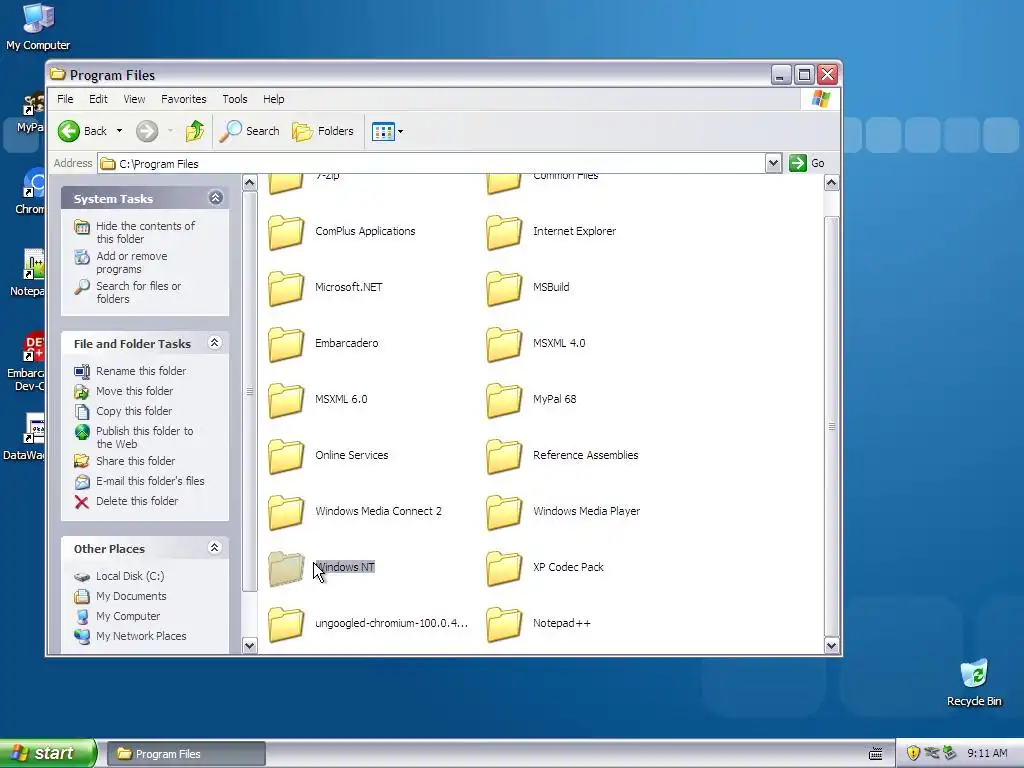The width and height of the screenshot is (1024, 768).
Task: Click the file list scroll down arrow
Action: (x=831, y=646)
